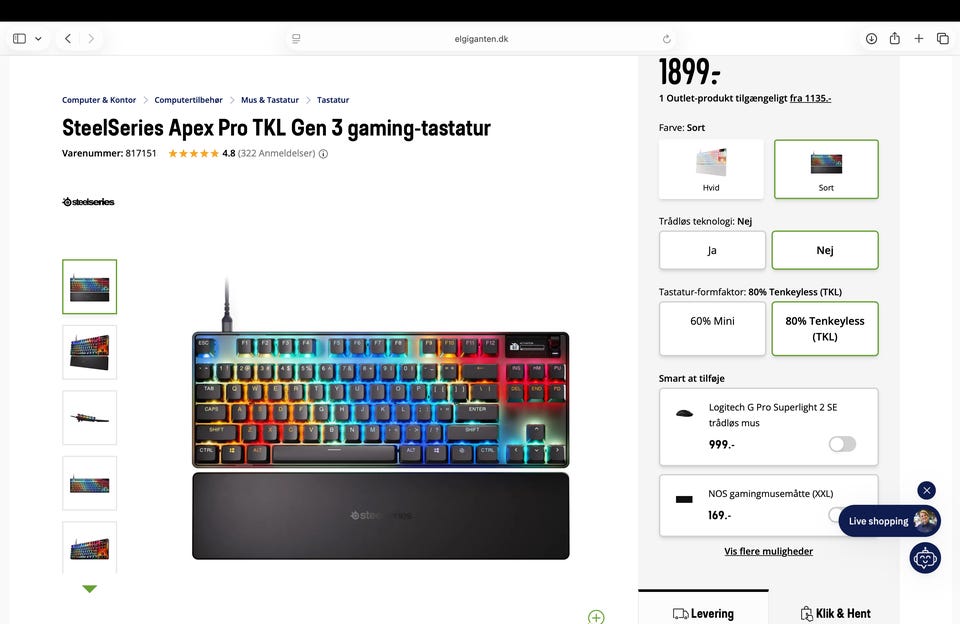Click the info icon next to the review count
The image size is (960, 624).
click(x=323, y=154)
